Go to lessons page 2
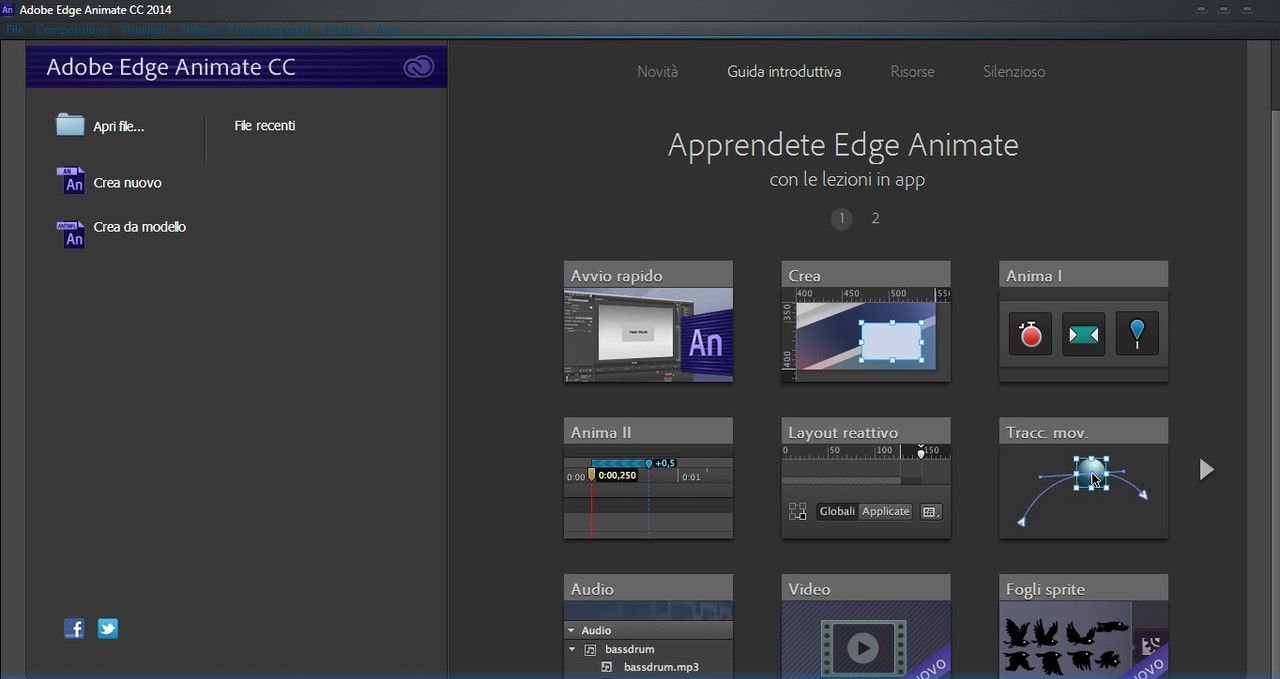 pos(875,218)
